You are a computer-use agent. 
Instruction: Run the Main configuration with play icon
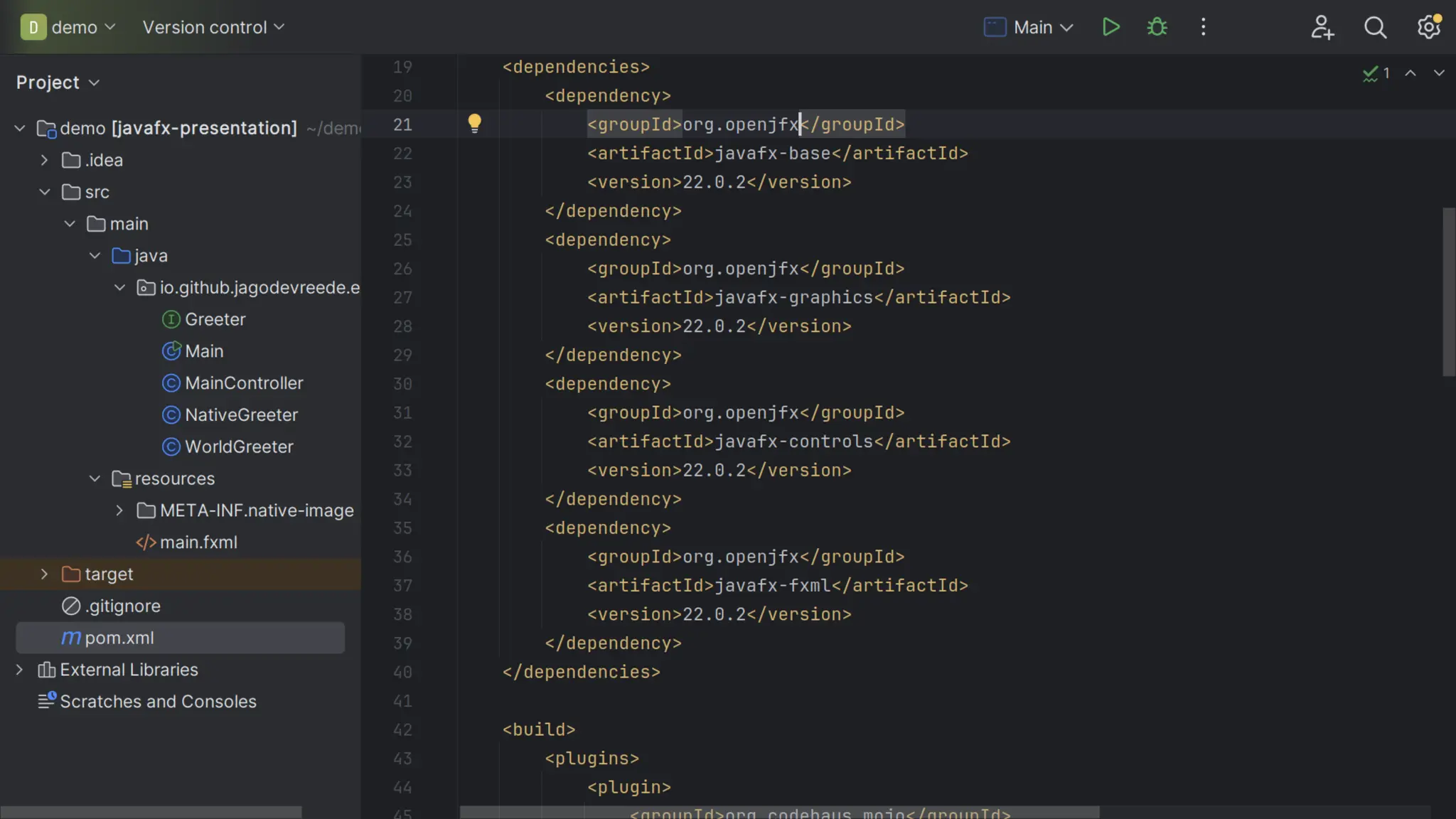tap(1110, 27)
